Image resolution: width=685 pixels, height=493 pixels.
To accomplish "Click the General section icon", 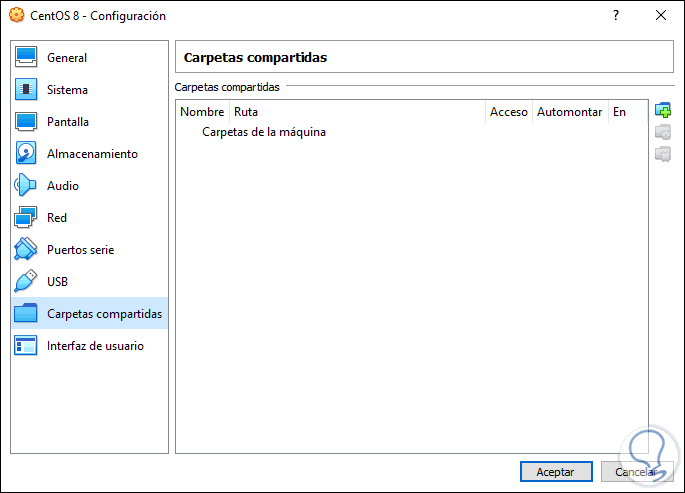I will pyautogui.click(x=26, y=58).
